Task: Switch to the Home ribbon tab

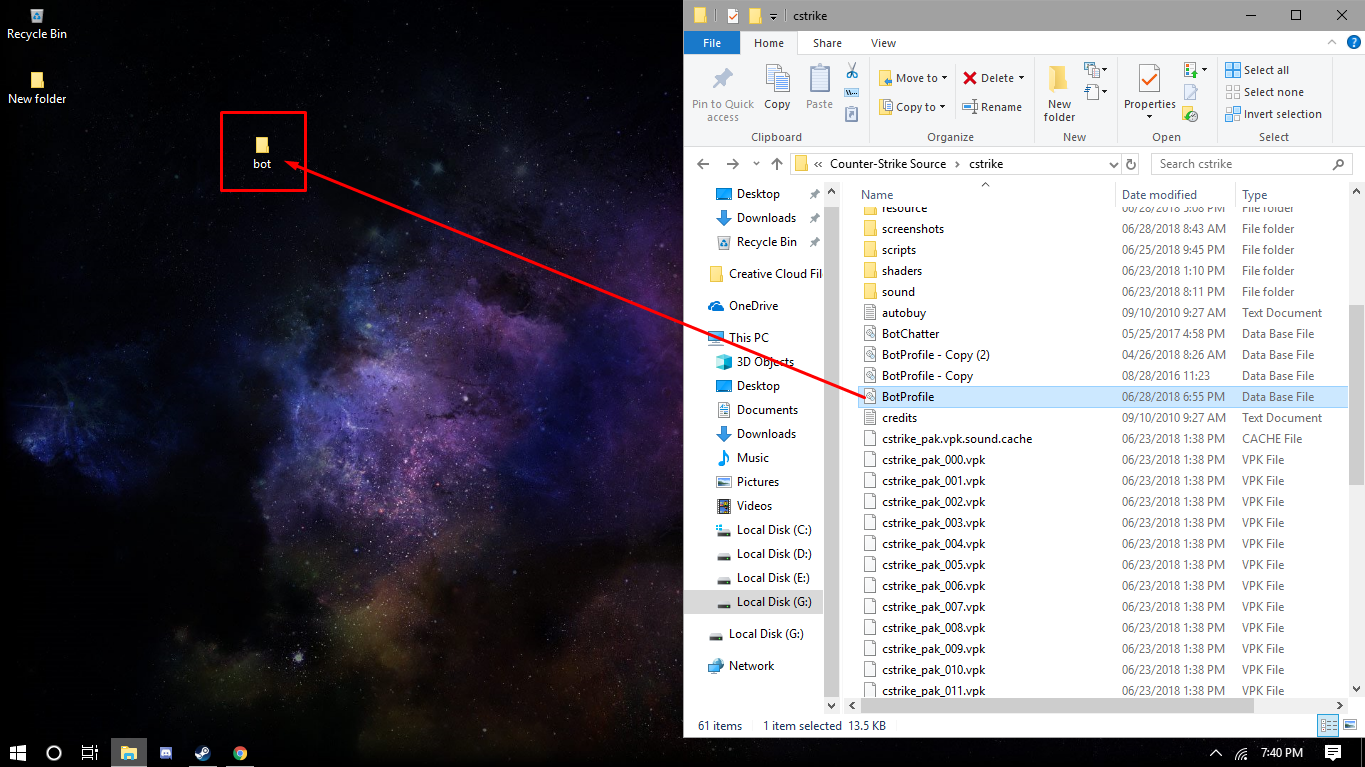Action: point(769,43)
